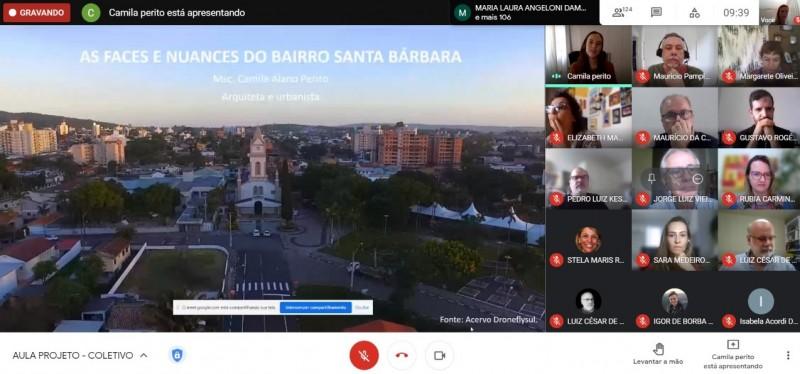Click muted mic icon on Isabela Acordi tile
Screen dimensions: 800x374
729,321
